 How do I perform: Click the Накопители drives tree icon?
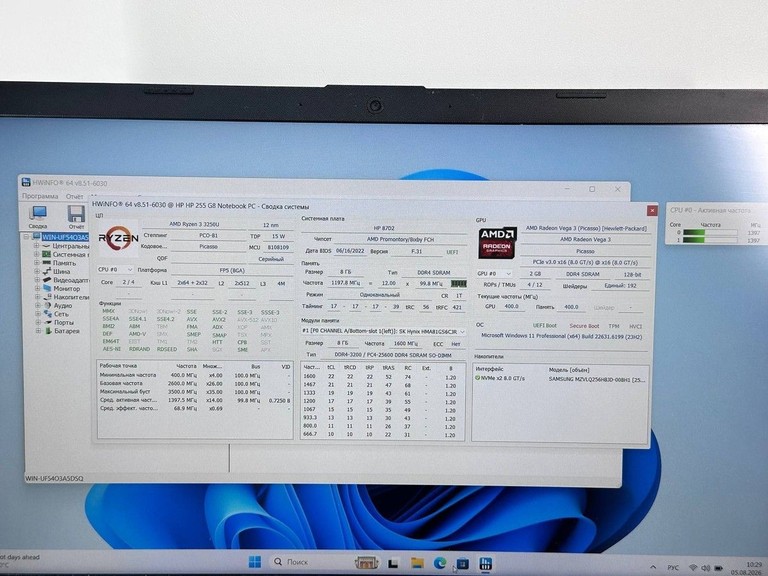[47, 297]
